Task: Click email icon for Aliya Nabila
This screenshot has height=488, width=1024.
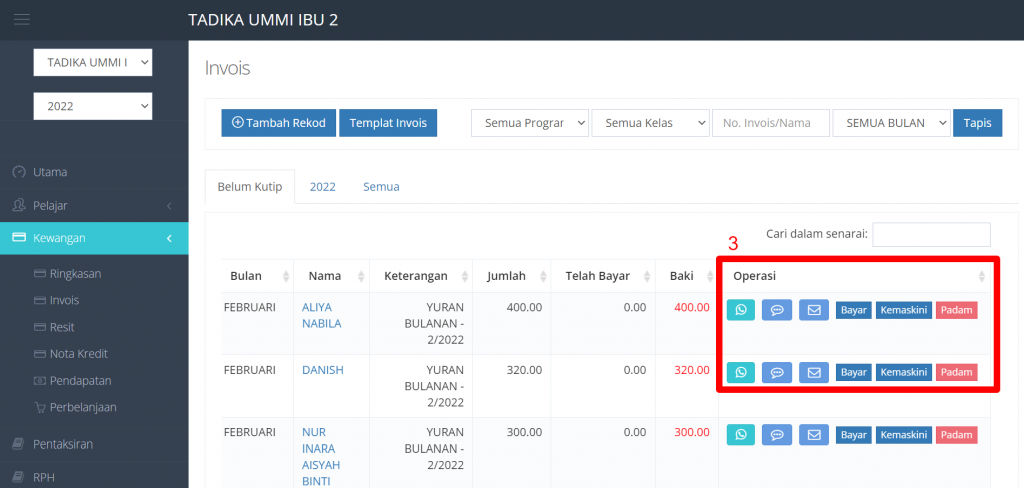Action: pos(814,310)
